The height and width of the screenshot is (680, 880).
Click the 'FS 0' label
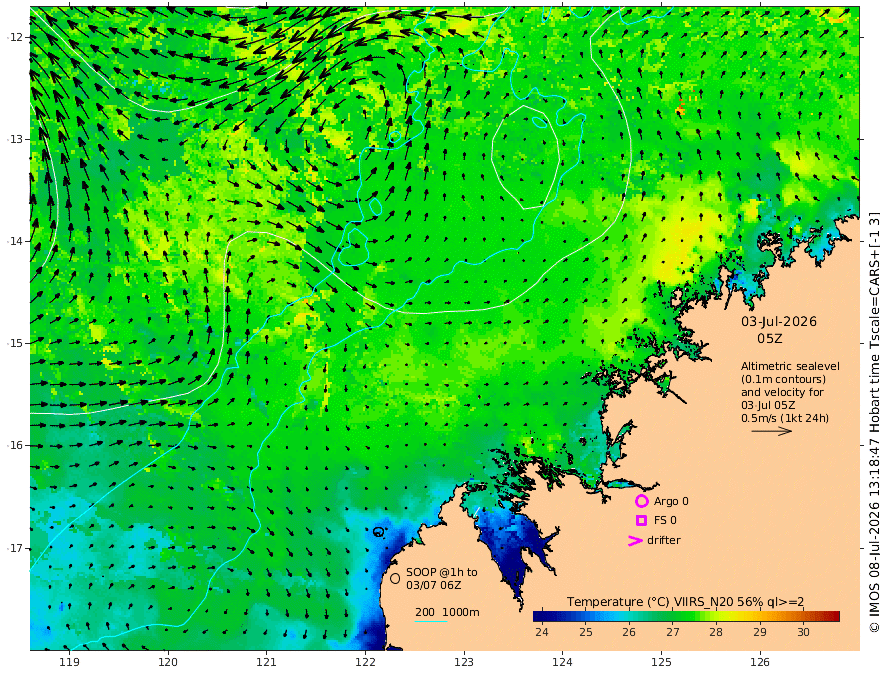[x=665, y=521]
